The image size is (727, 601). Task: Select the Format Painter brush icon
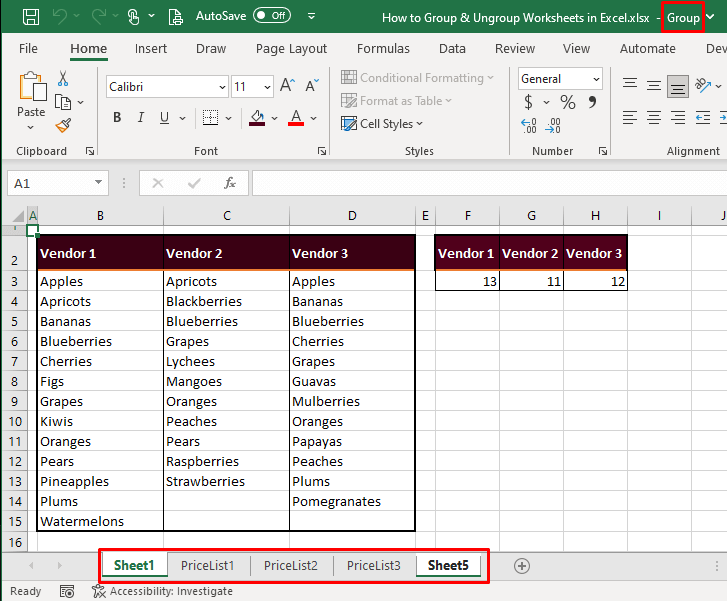(63, 125)
